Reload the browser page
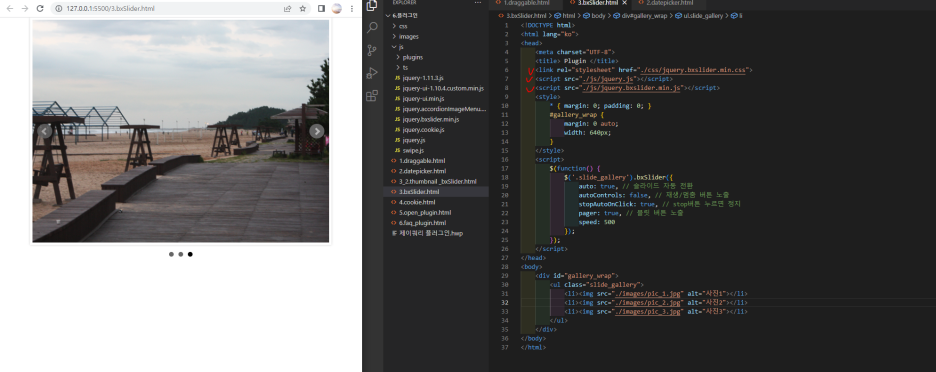The height and width of the screenshot is (372, 936). coord(40,8)
